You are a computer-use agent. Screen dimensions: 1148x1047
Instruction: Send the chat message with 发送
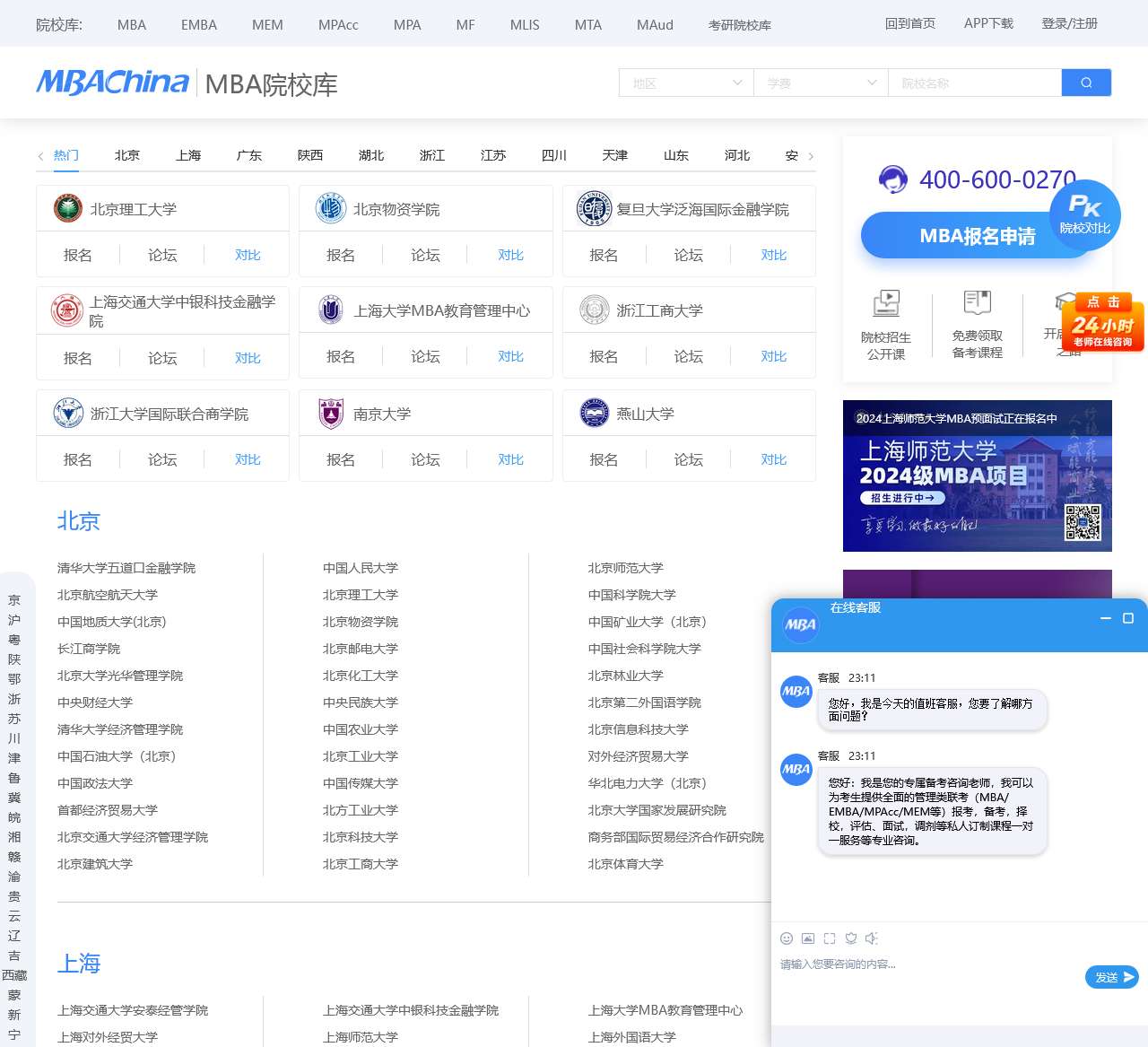1111,977
